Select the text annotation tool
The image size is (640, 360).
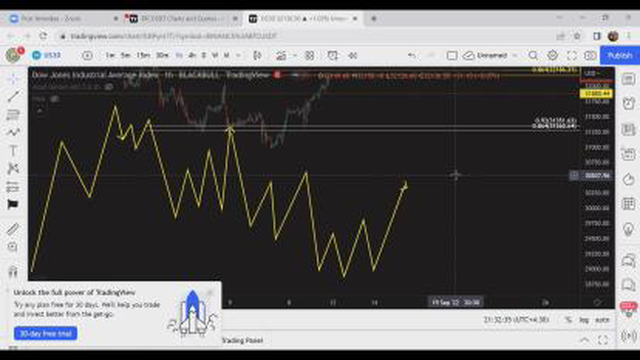(13, 151)
